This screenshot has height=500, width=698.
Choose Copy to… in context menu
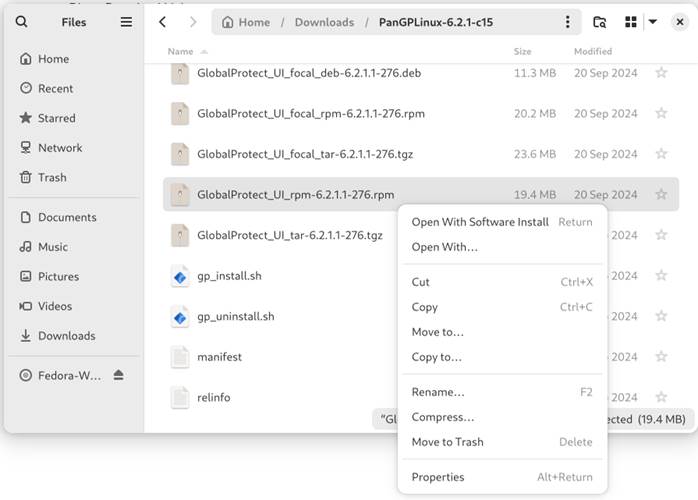pos(502,357)
